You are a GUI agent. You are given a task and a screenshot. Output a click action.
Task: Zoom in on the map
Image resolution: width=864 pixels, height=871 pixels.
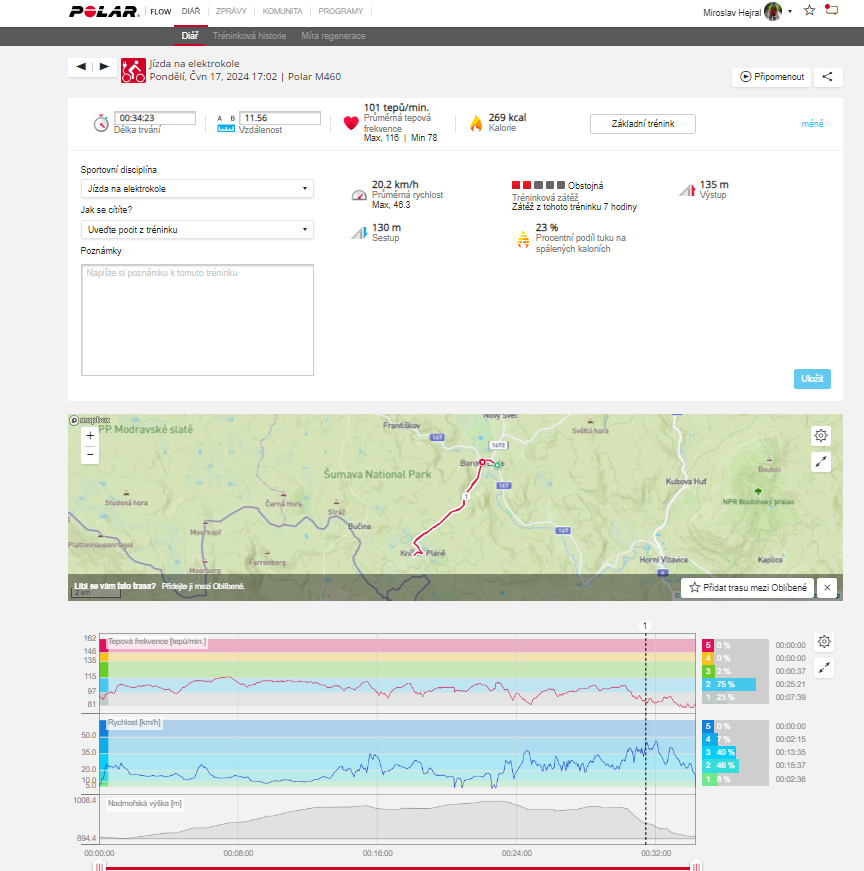90,436
